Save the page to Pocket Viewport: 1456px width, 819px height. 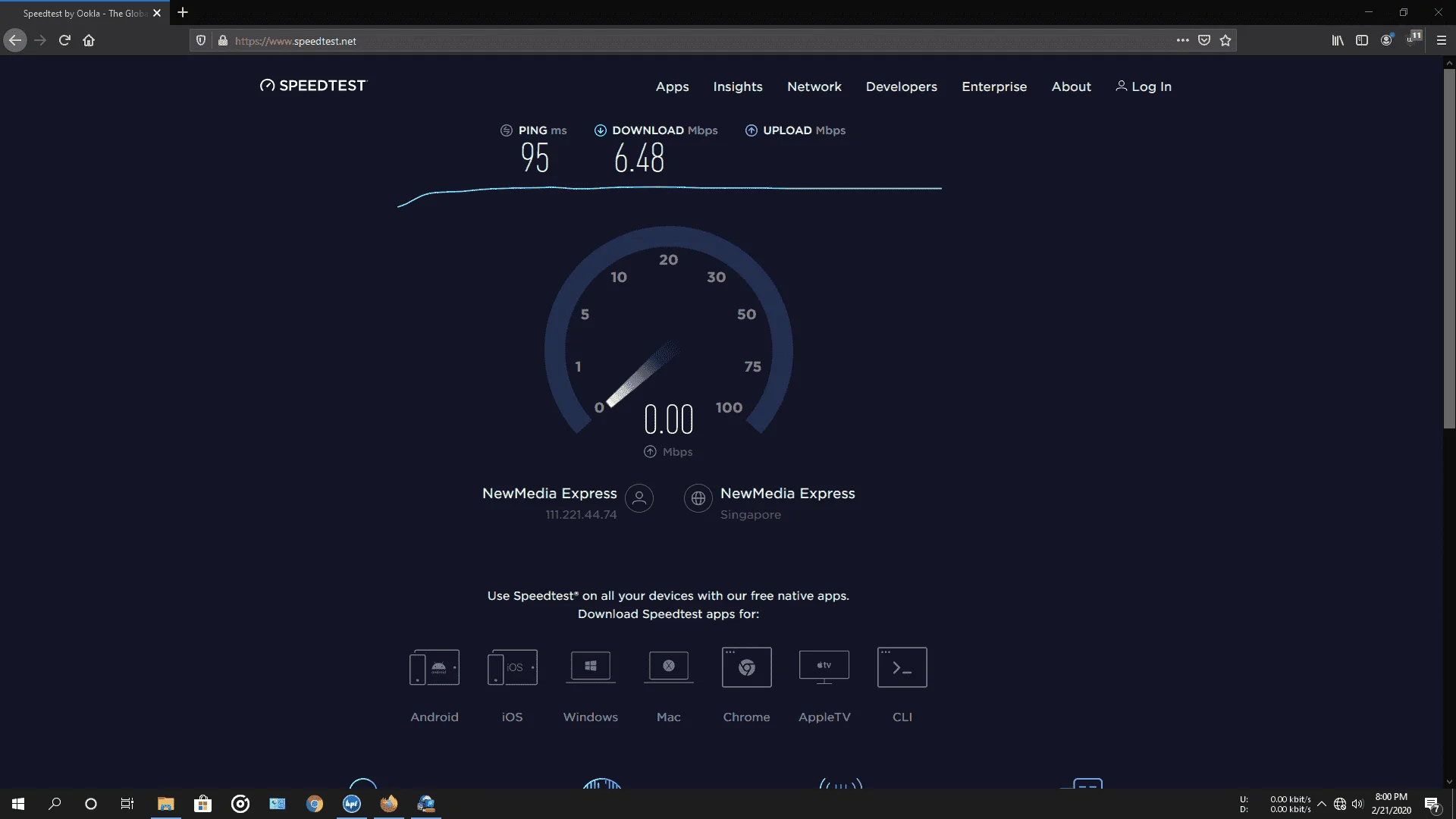coord(1204,40)
